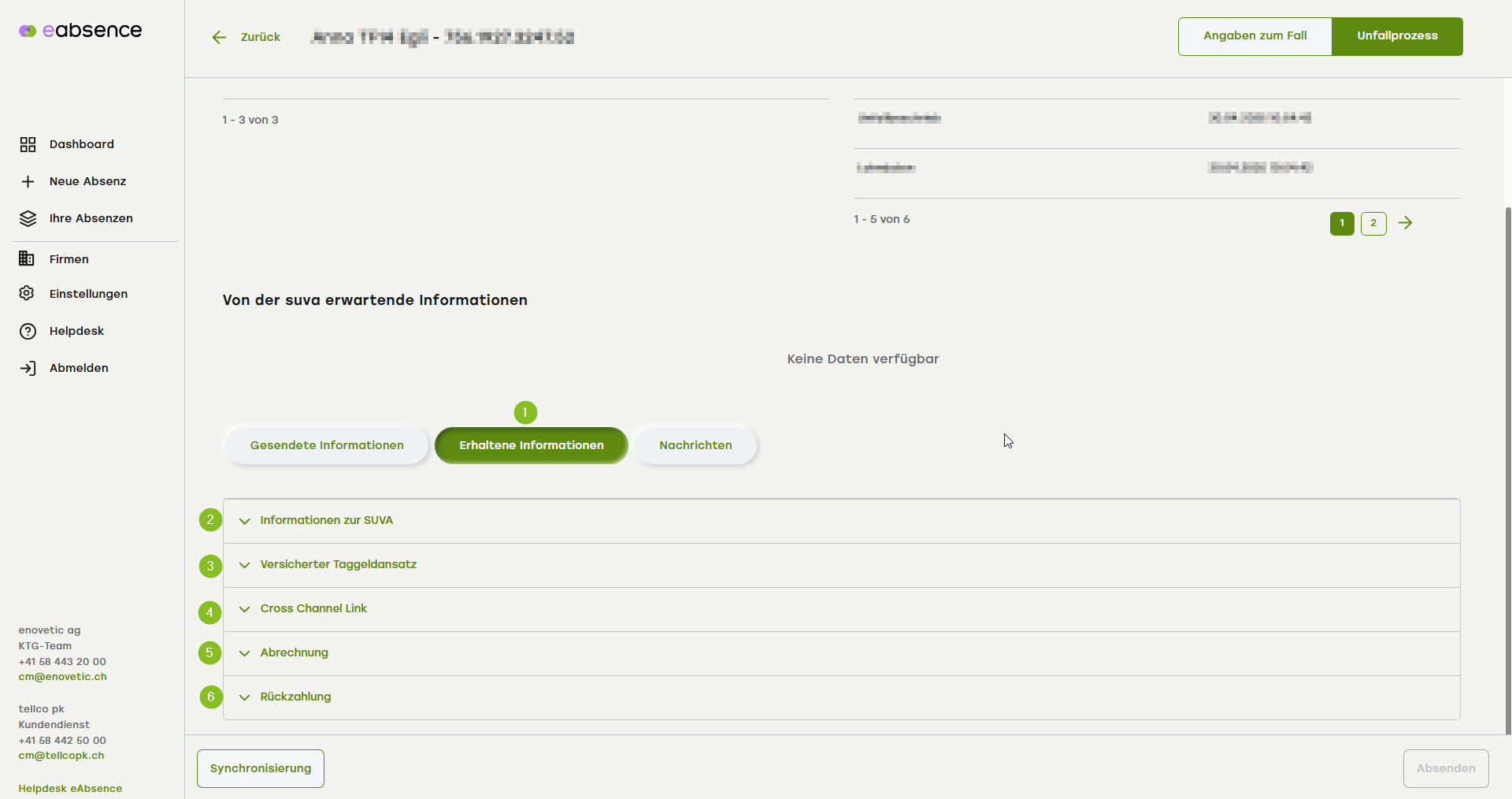Viewport: 1512px width, 799px height.
Task: Open Einstellungen gear icon
Action: (27, 293)
